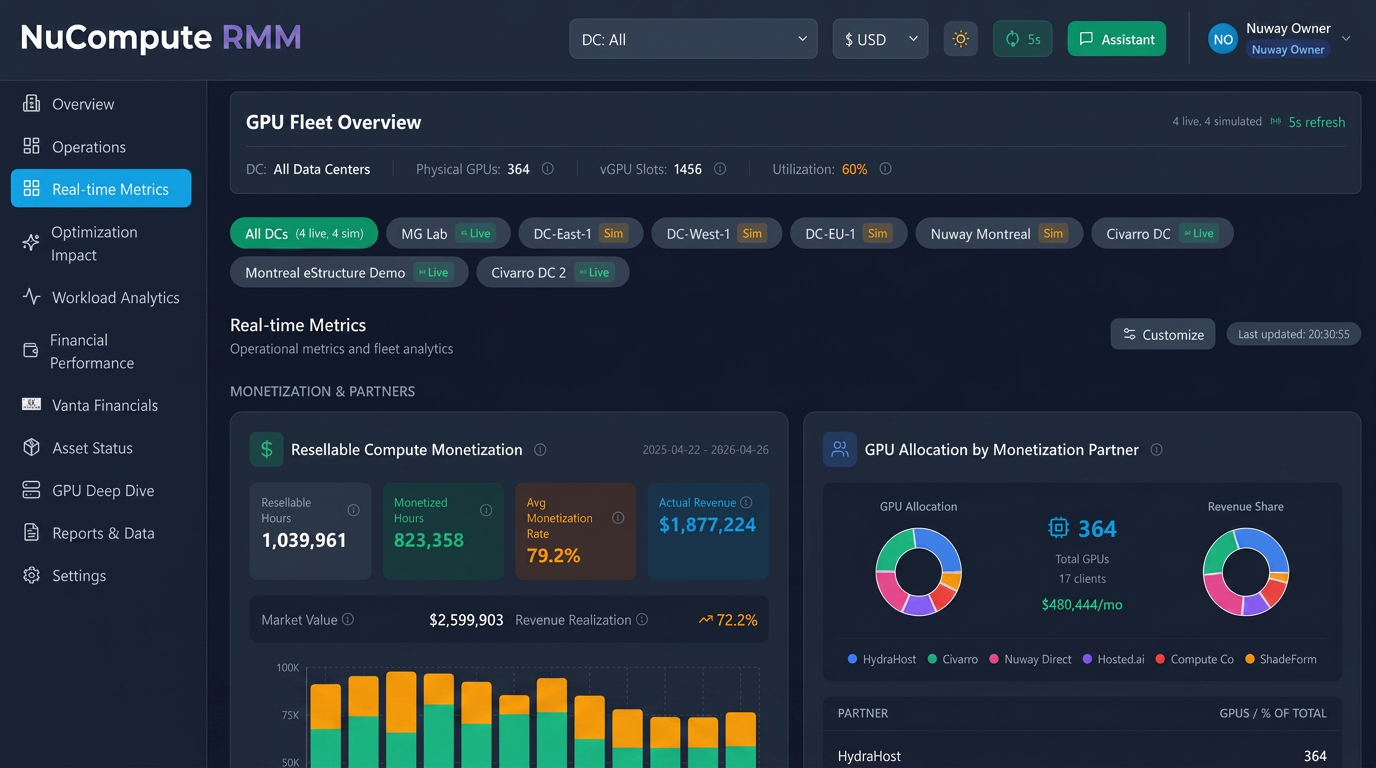The height and width of the screenshot is (768, 1376).
Task: Select the DC-East-1 tab
Action: 581,233
